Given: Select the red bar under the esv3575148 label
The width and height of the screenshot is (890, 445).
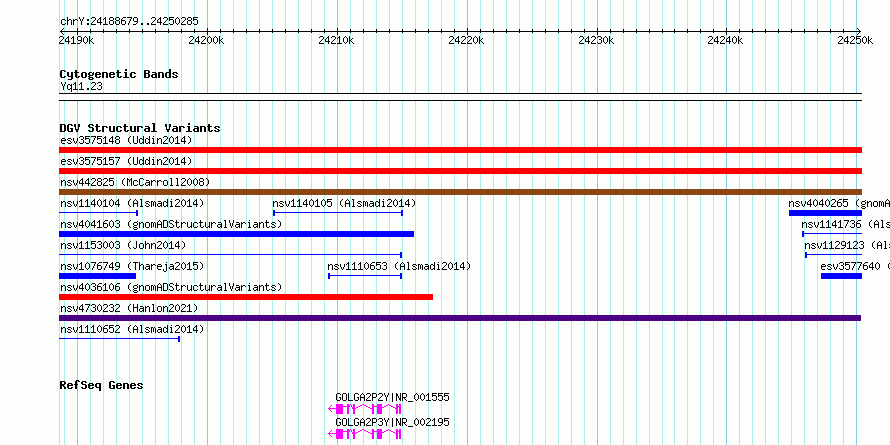Looking at the screenshot, I should click(460, 150).
